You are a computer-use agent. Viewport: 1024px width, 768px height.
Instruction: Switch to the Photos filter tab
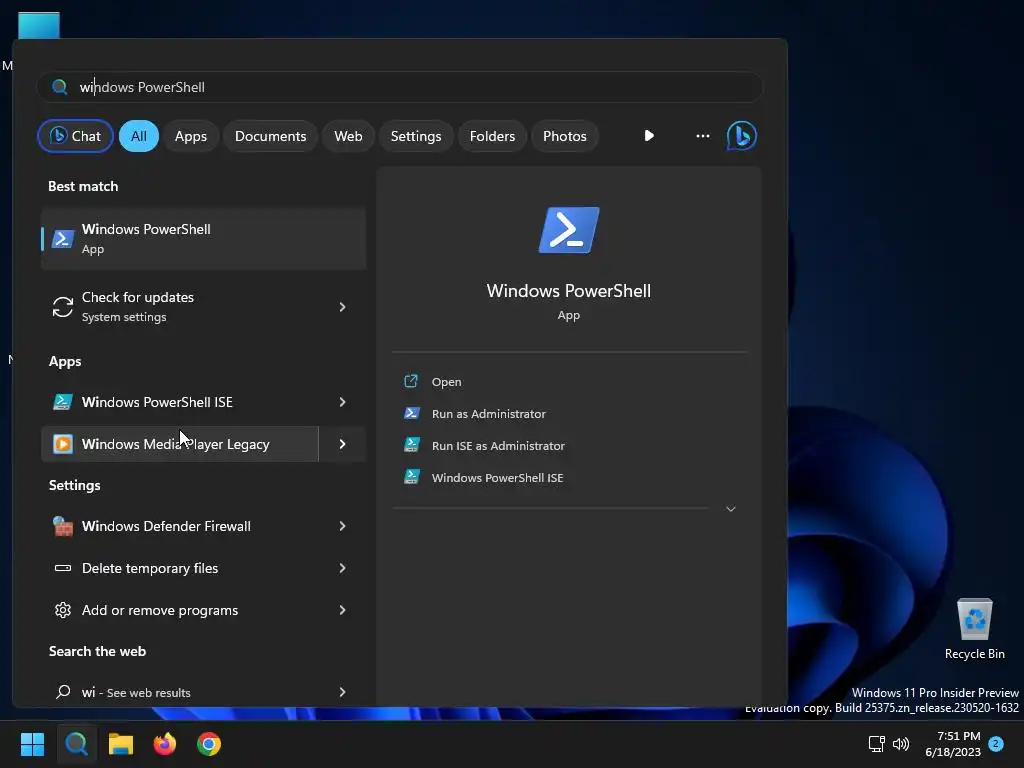tap(565, 136)
